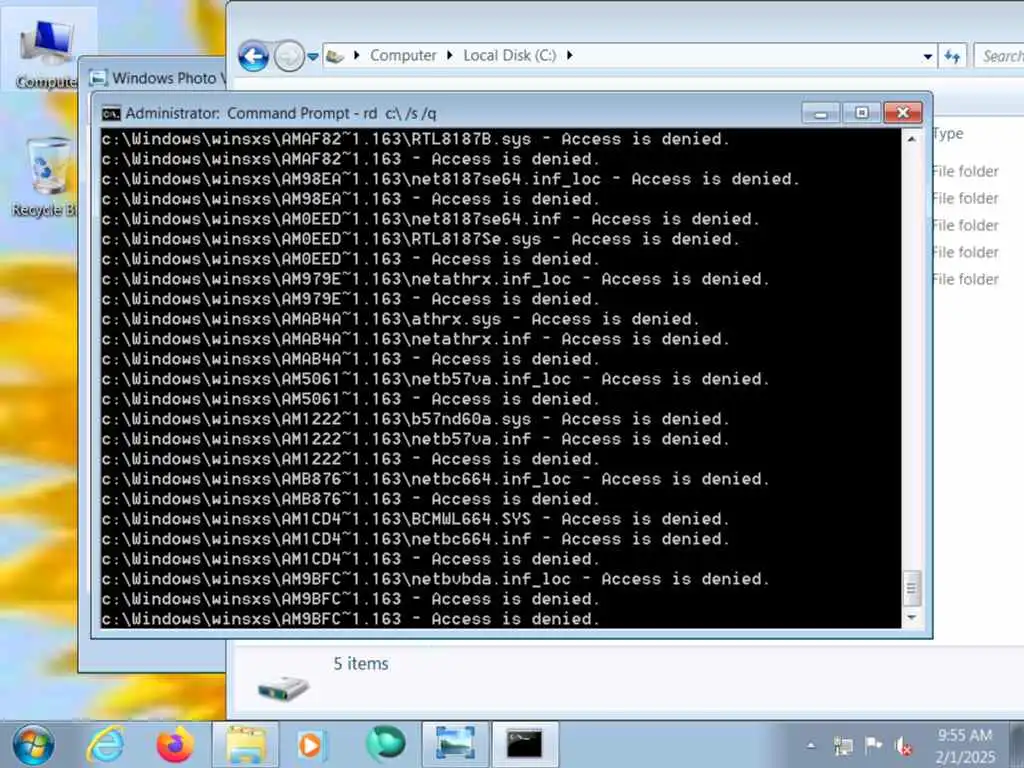Refresh the Explorer window
1024x768 pixels.
pos(952,56)
